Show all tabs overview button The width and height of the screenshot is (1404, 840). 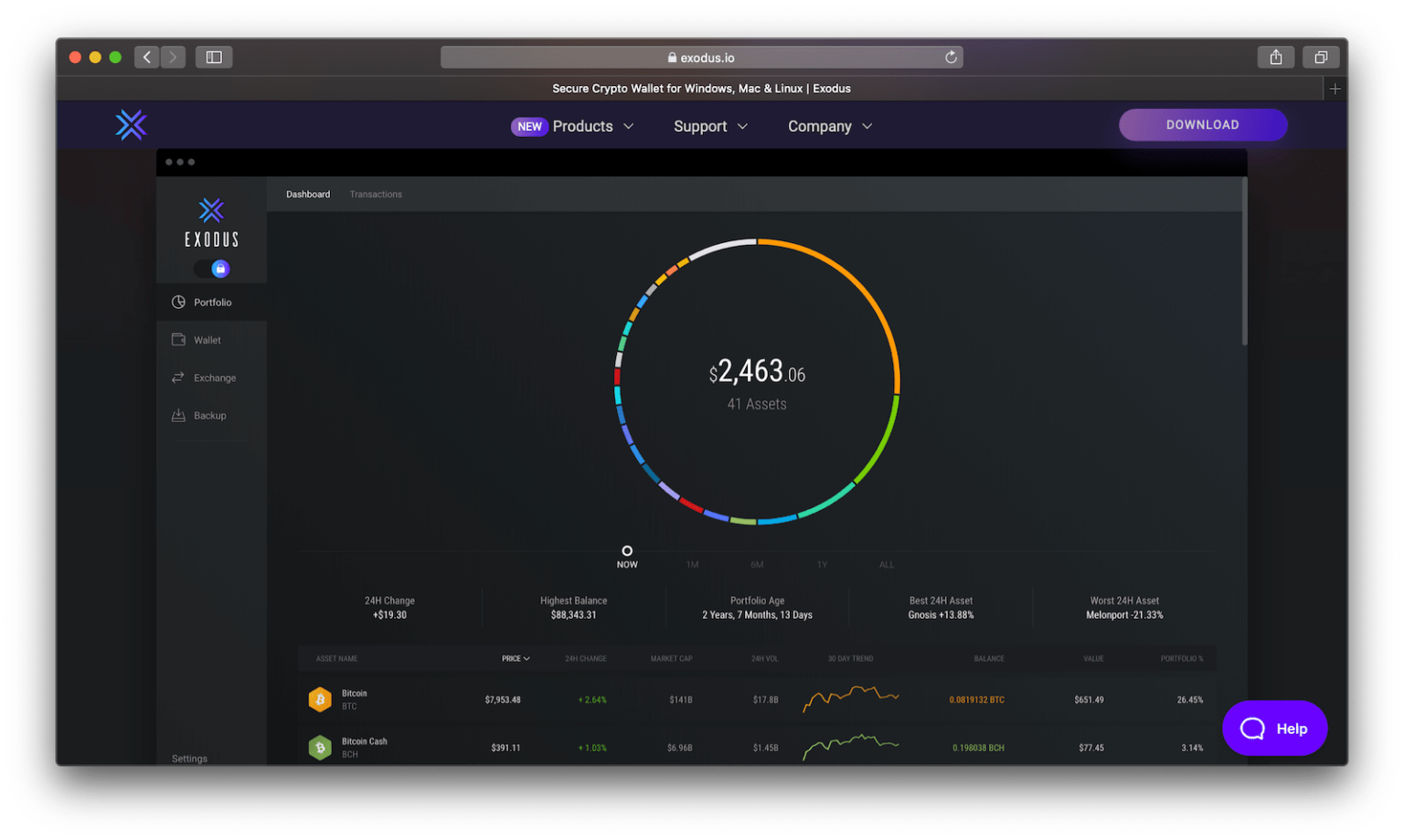point(1321,57)
